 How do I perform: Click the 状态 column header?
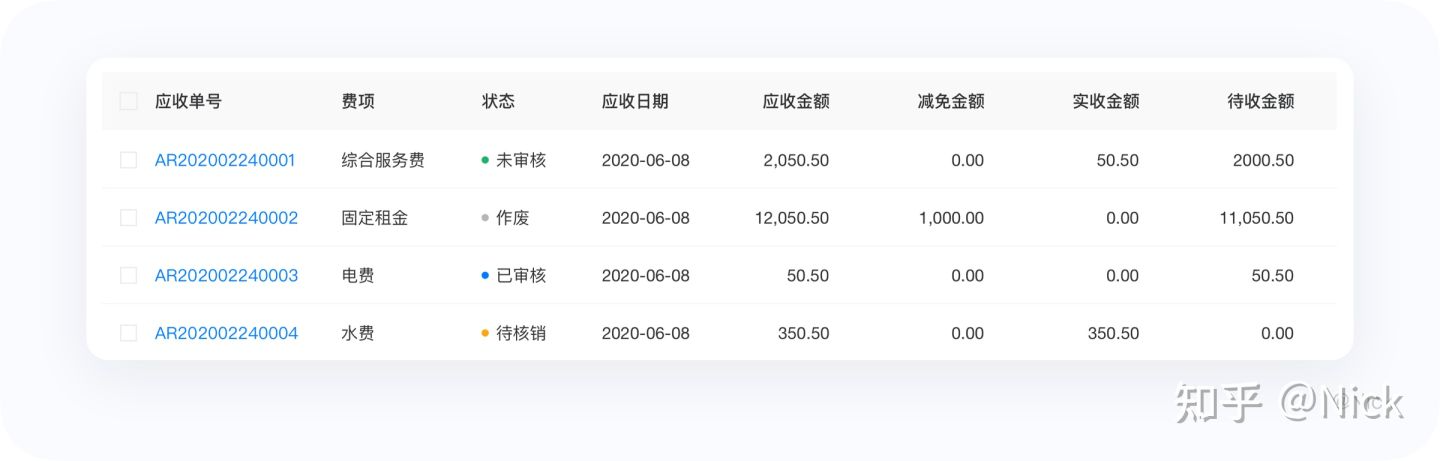pyautogui.click(x=498, y=101)
